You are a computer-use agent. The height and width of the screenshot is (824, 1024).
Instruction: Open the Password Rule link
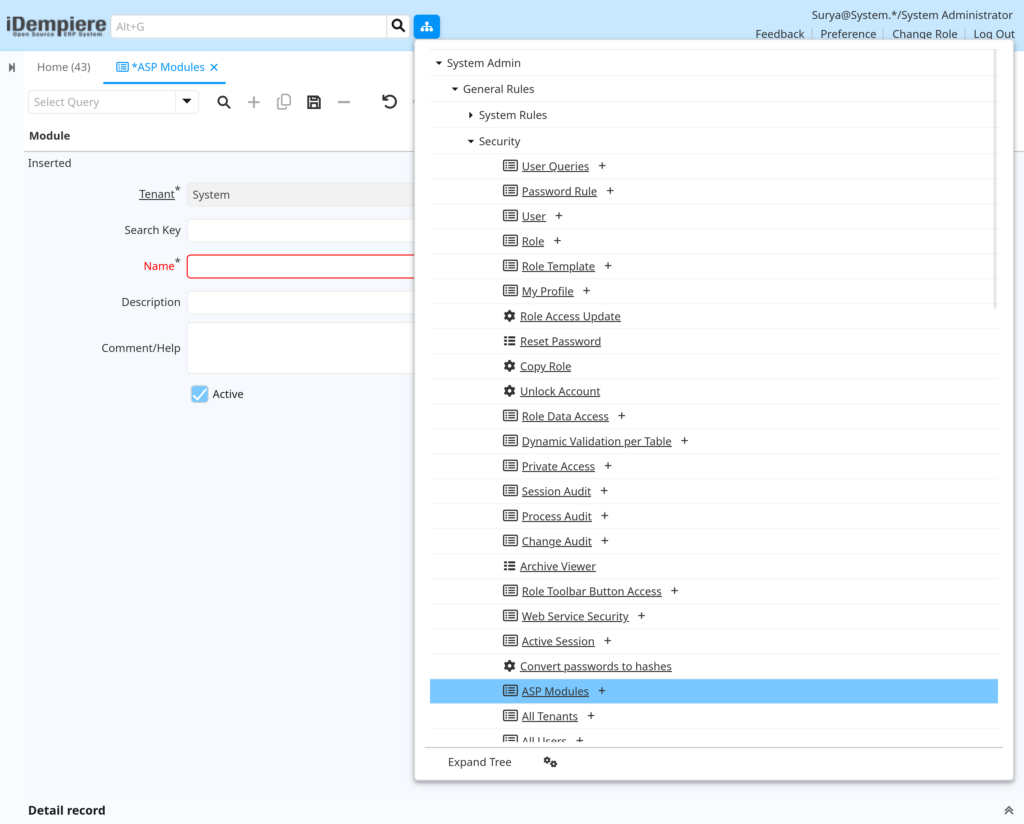tap(559, 191)
